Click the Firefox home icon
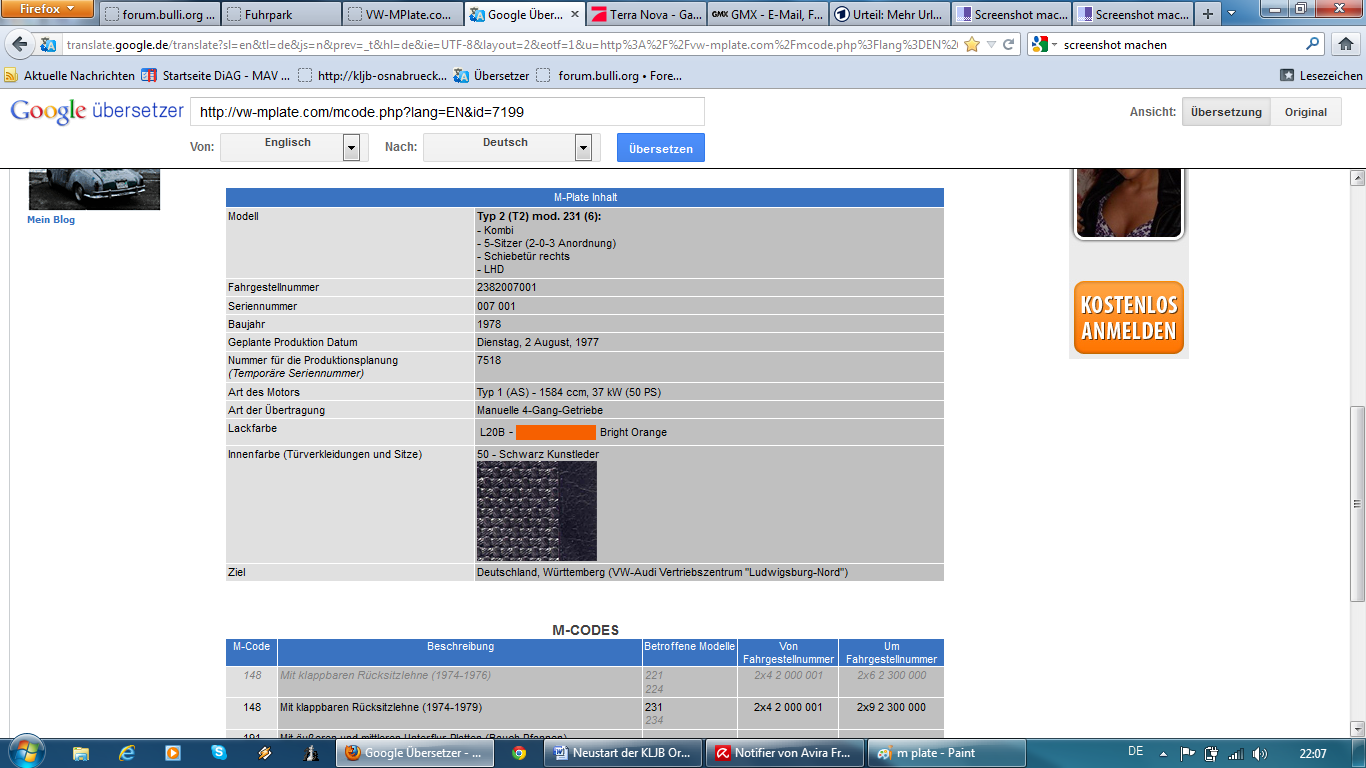This screenshot has height=768, width=1366. (x=1345, y=45)
